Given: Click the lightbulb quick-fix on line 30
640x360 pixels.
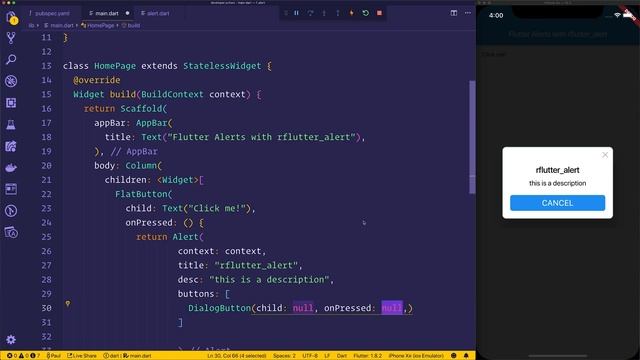Looking at the screenshot, I should coord(68,304).
